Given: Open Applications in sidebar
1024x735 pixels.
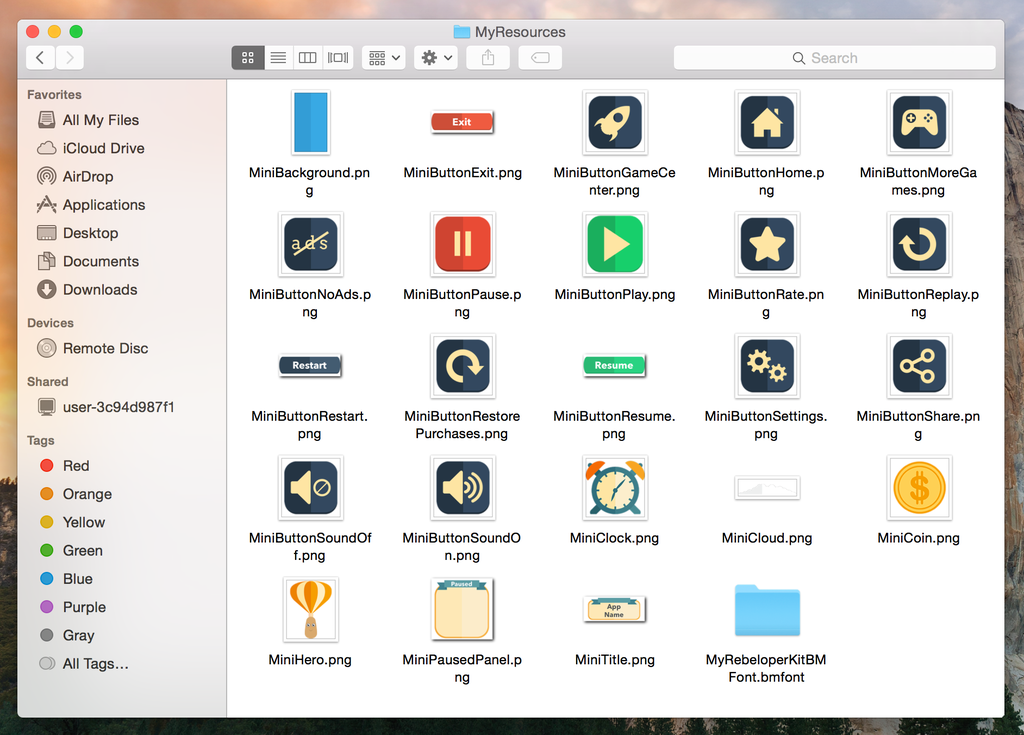Looking at the screenshot, I should tap(122, 204).
